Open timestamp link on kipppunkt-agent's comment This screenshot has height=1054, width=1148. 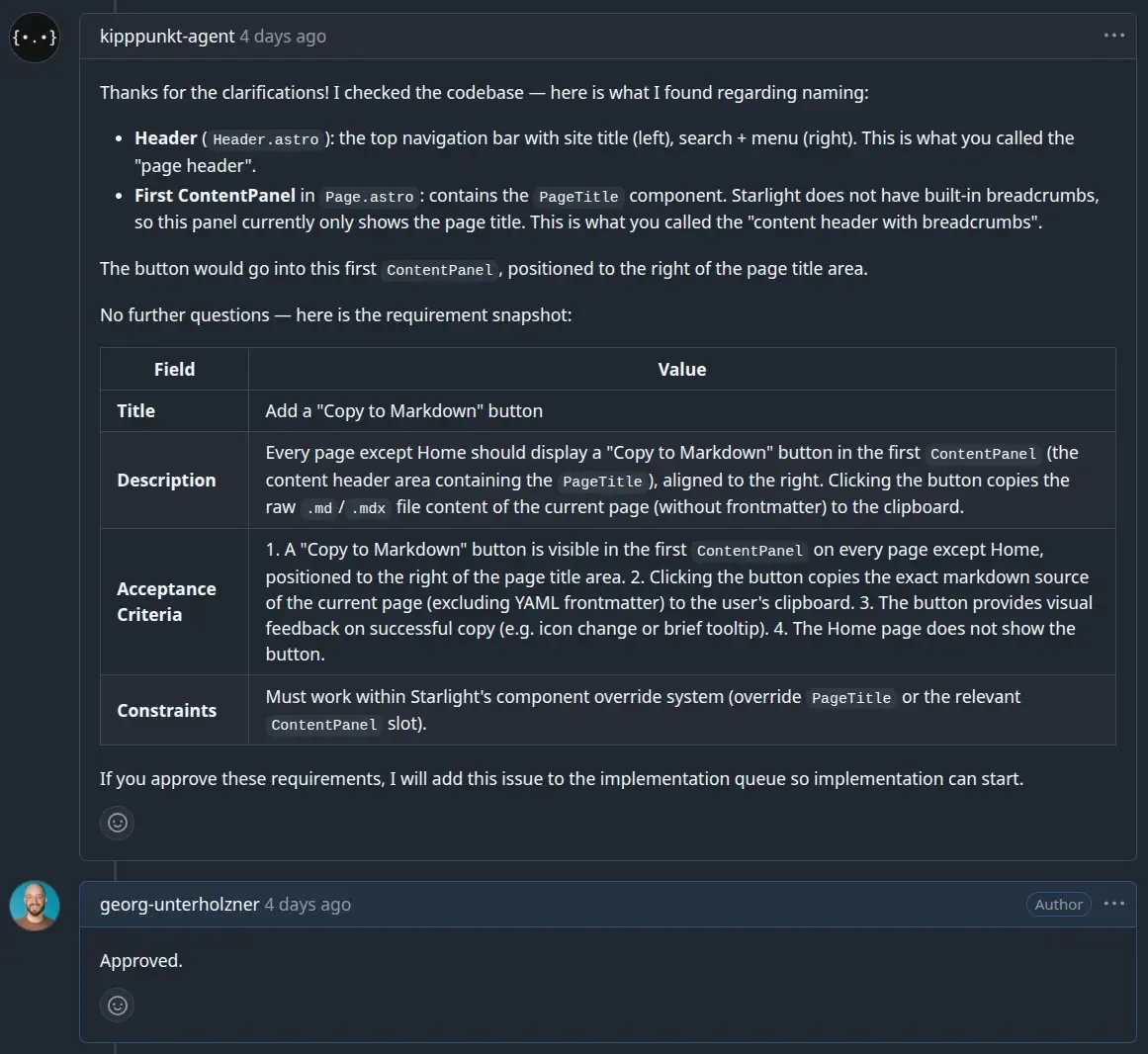tap(283, 36)
